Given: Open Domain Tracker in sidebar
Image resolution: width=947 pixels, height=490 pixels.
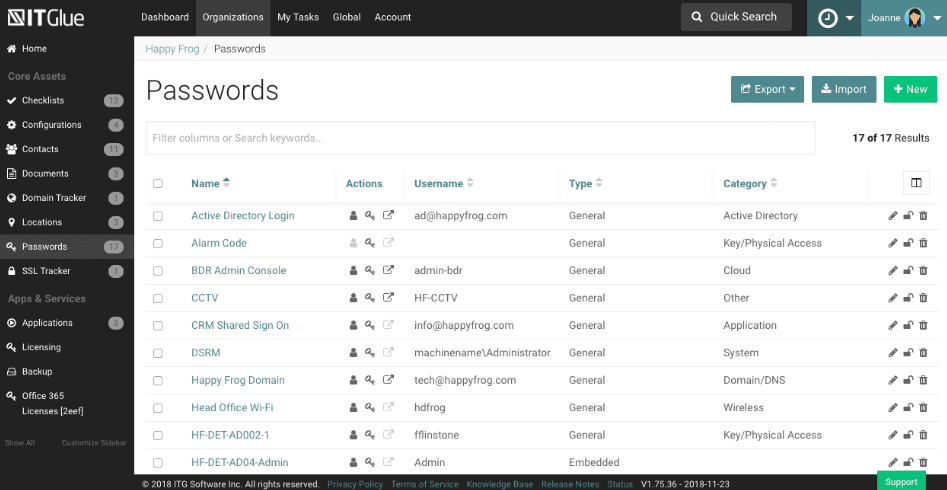Looking at the screenshot, I should tap(66, 198).
